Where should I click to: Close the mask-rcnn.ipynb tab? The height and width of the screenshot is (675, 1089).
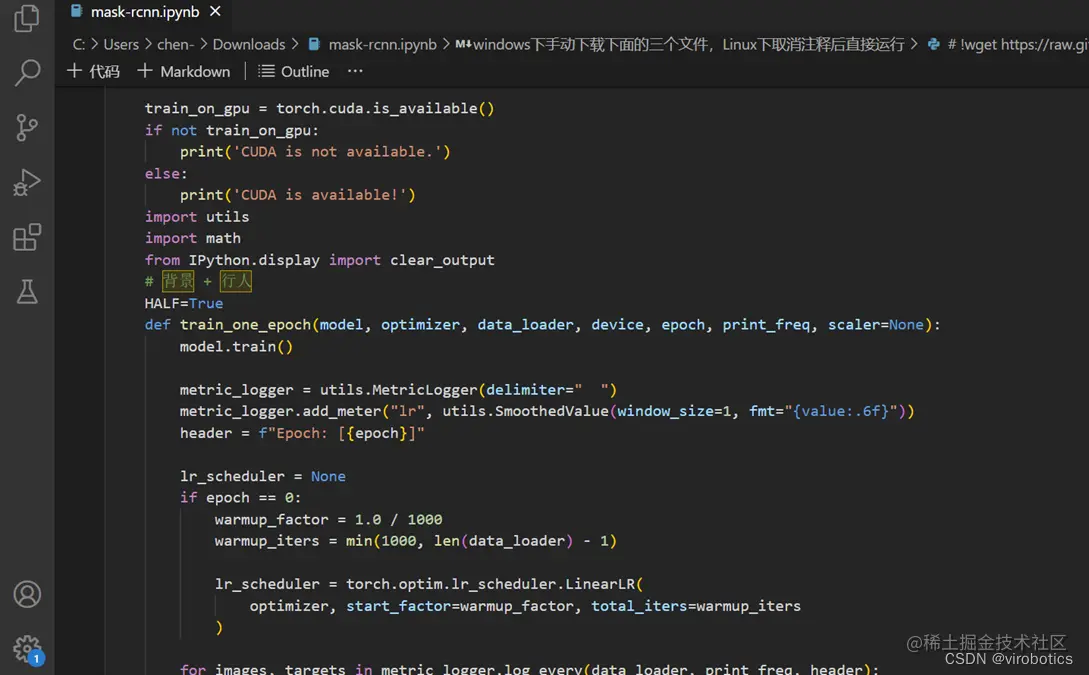215,12
